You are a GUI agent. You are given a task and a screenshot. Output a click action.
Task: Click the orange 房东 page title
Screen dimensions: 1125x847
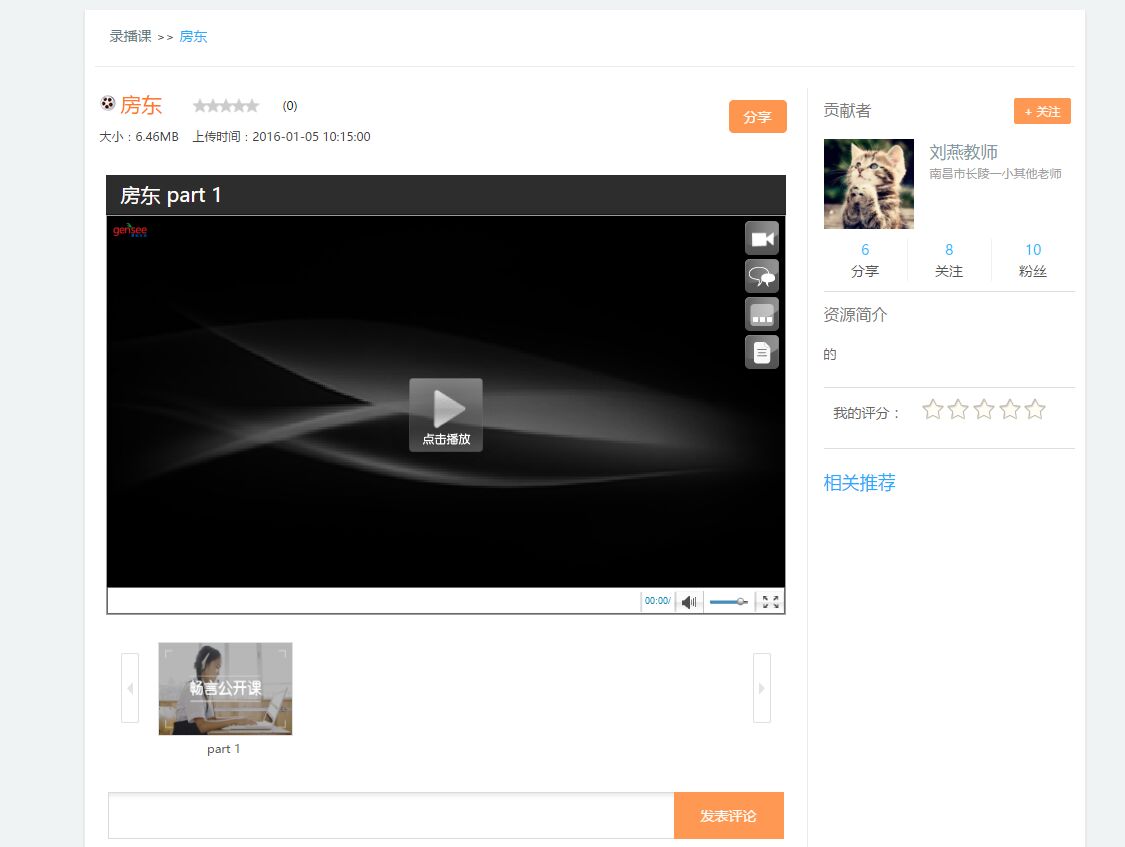pos(141,105)
